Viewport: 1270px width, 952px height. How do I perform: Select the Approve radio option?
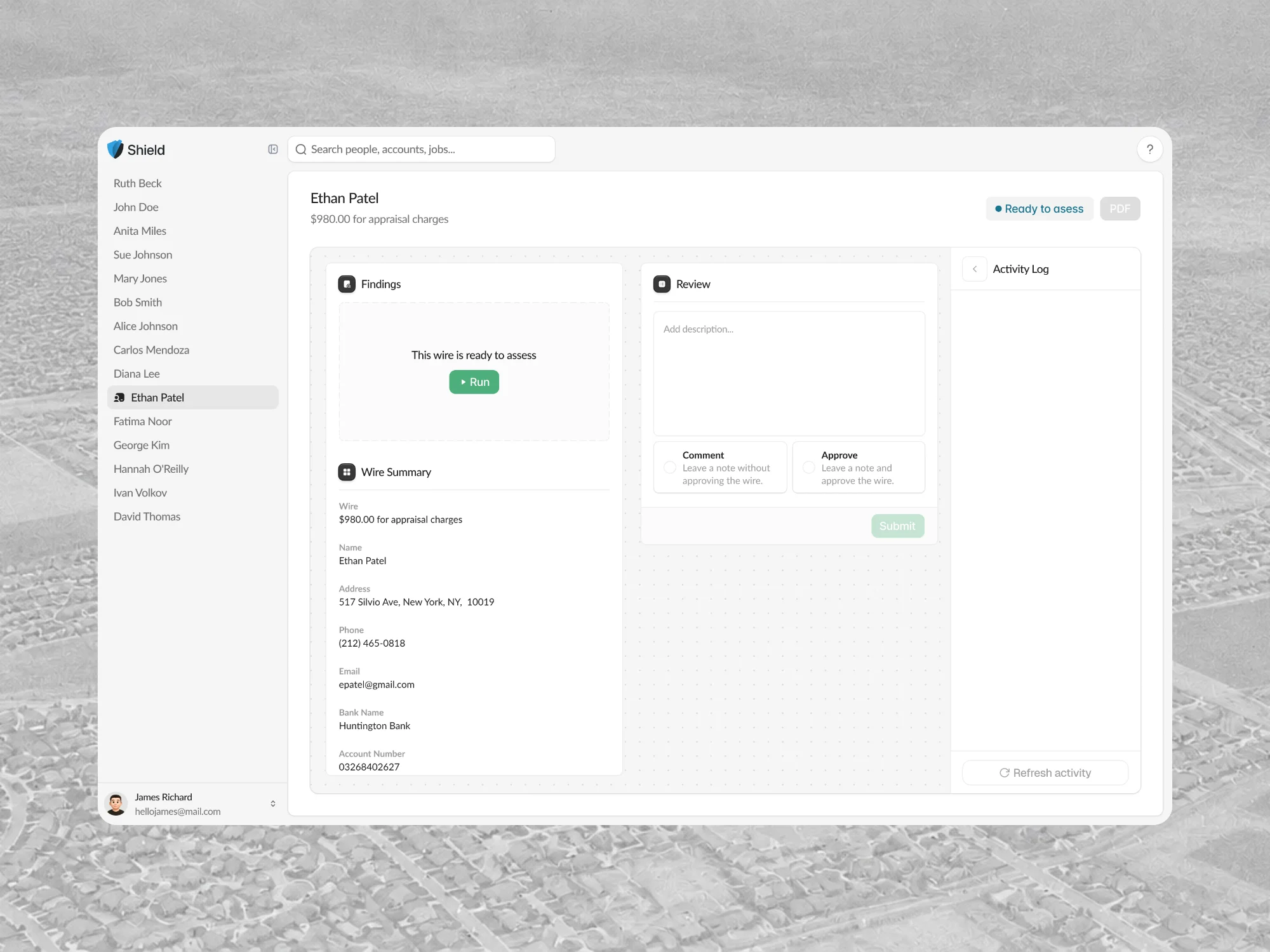pos(809,468)
